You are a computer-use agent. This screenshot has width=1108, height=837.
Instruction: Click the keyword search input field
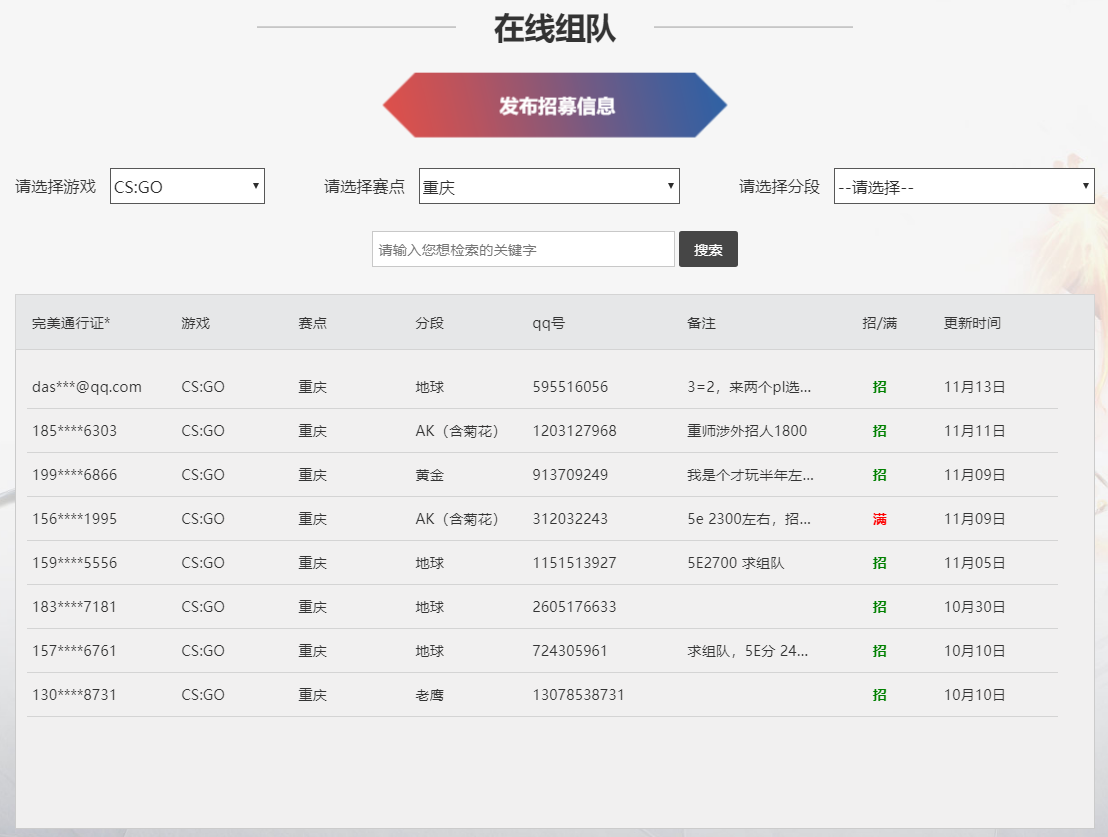click(522, 248)
